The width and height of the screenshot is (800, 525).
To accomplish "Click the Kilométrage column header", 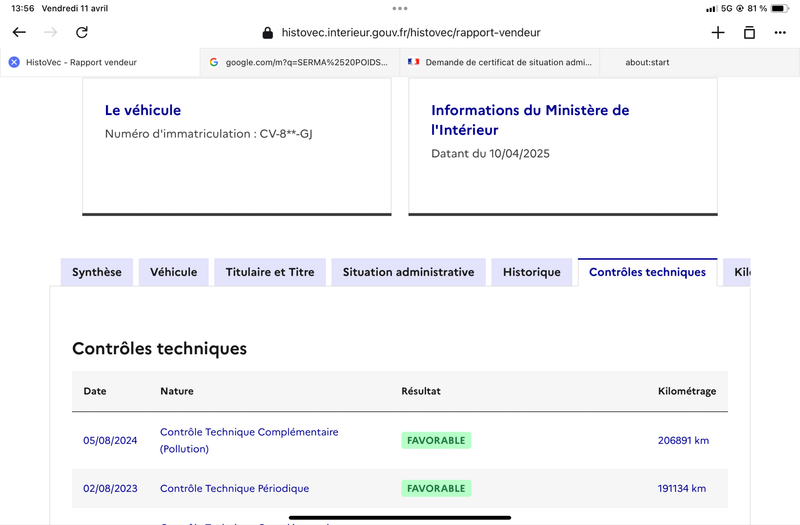I will pos(687,391).
